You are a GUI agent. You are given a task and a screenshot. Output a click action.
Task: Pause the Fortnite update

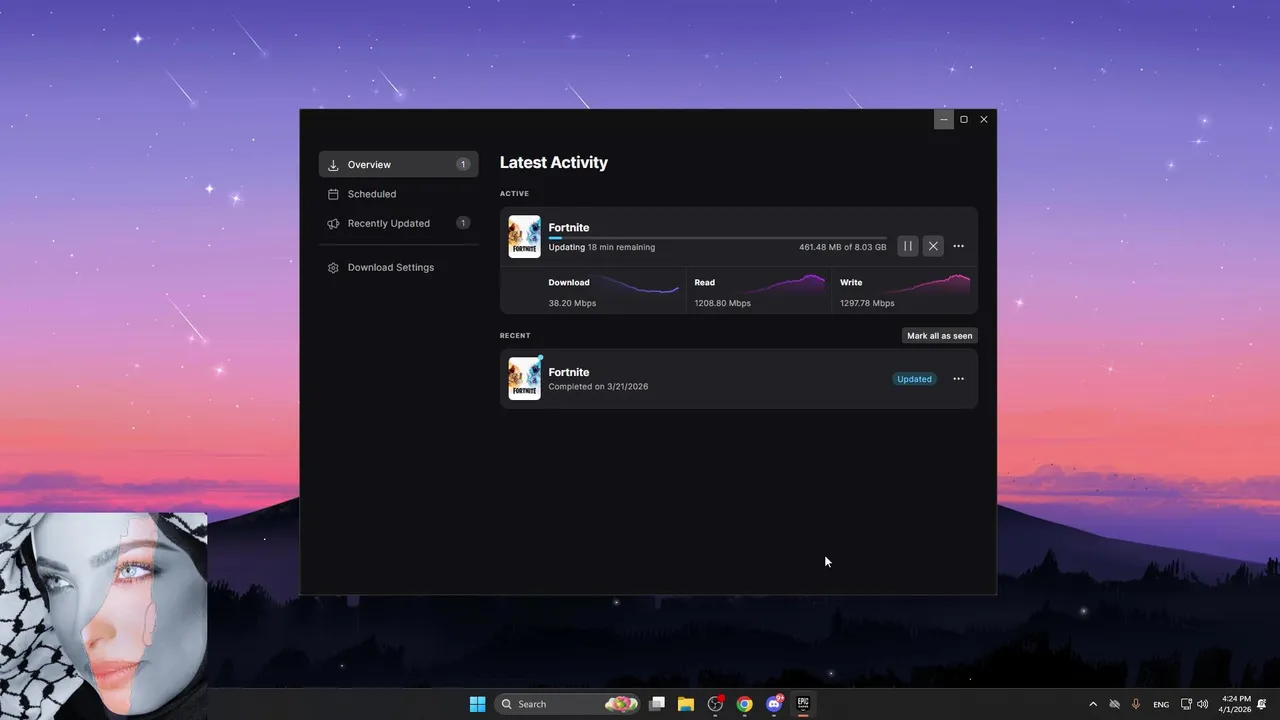coord(907,246)
